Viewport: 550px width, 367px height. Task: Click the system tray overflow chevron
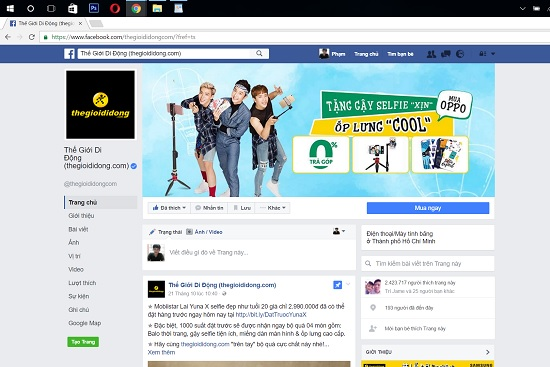tap(523, 8)
